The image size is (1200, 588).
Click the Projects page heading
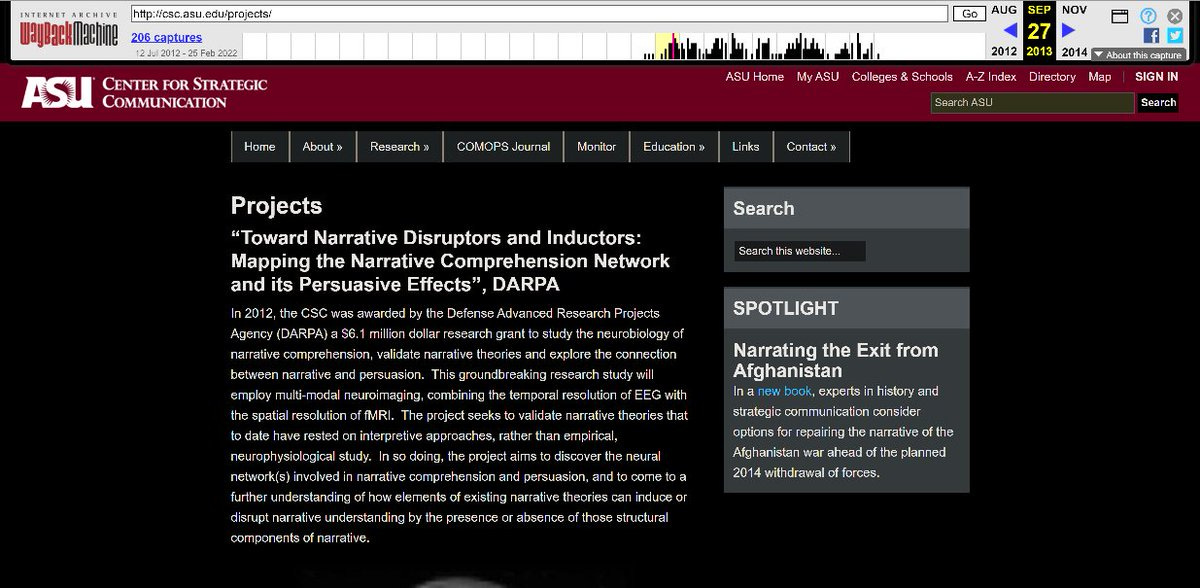click(x=277, y=206)
